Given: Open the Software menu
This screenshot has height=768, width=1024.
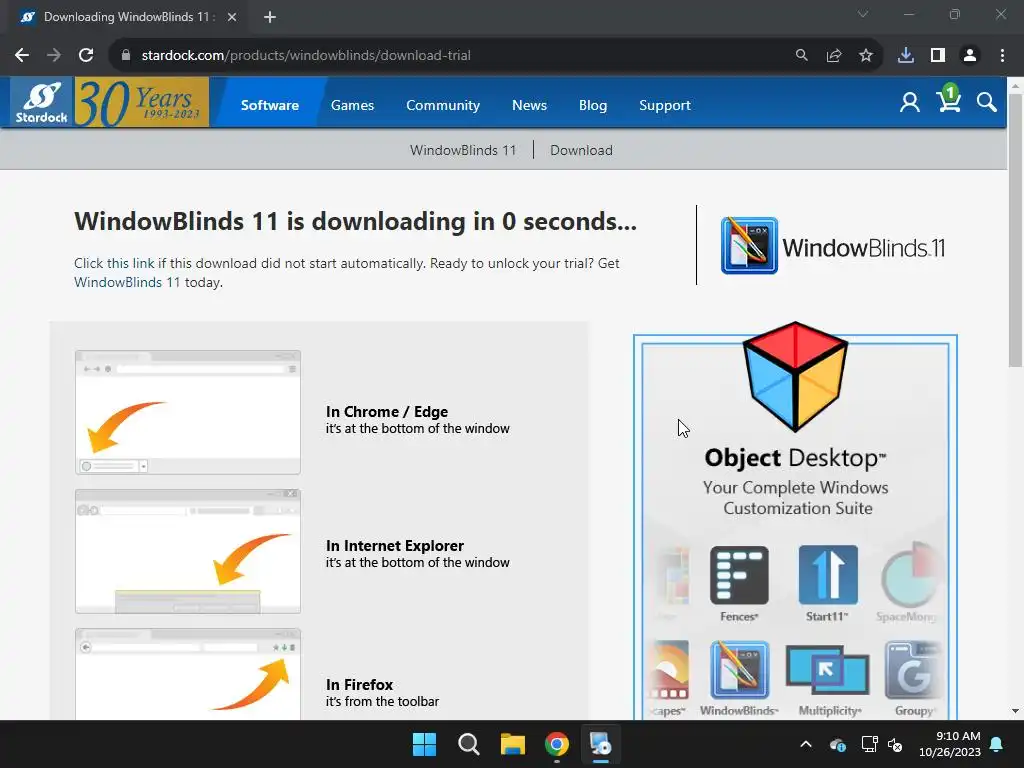Looking at the screenshot, I should 270,105.
